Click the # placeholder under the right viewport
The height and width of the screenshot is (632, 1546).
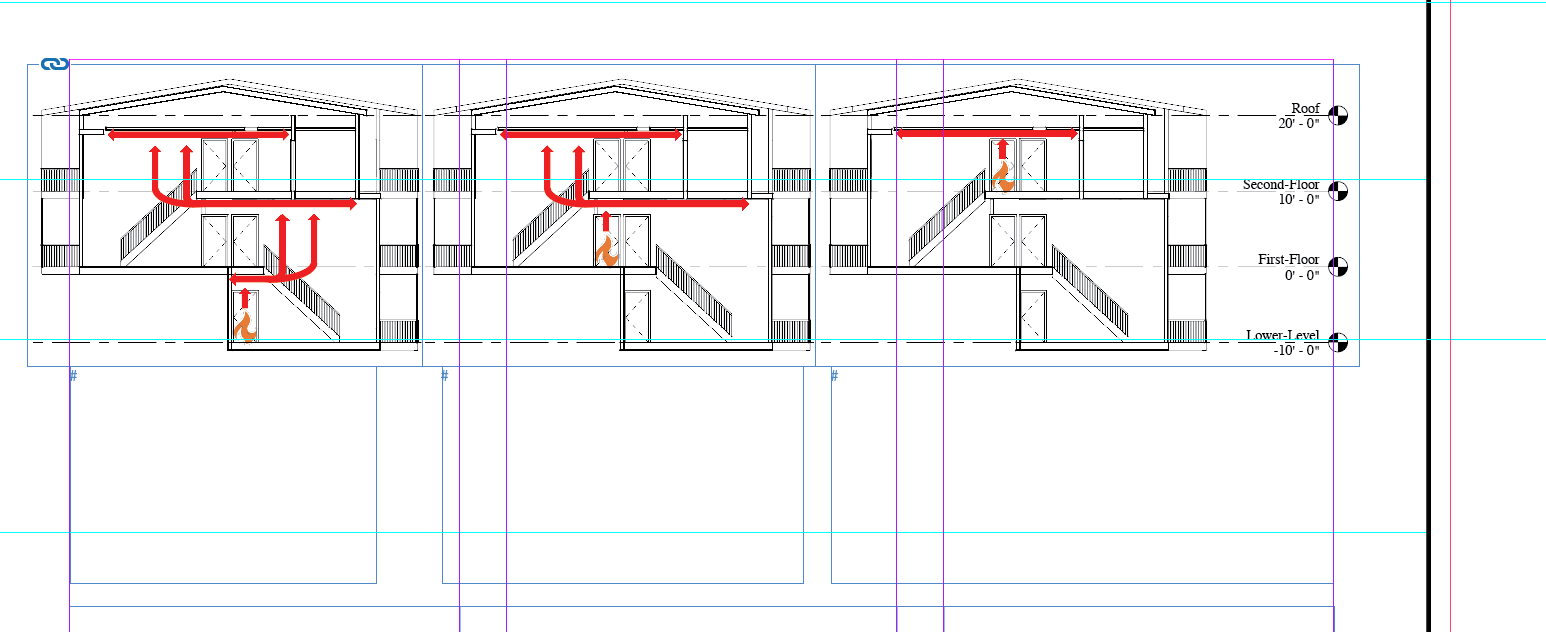pyautogui.click(x=835, y=377)
